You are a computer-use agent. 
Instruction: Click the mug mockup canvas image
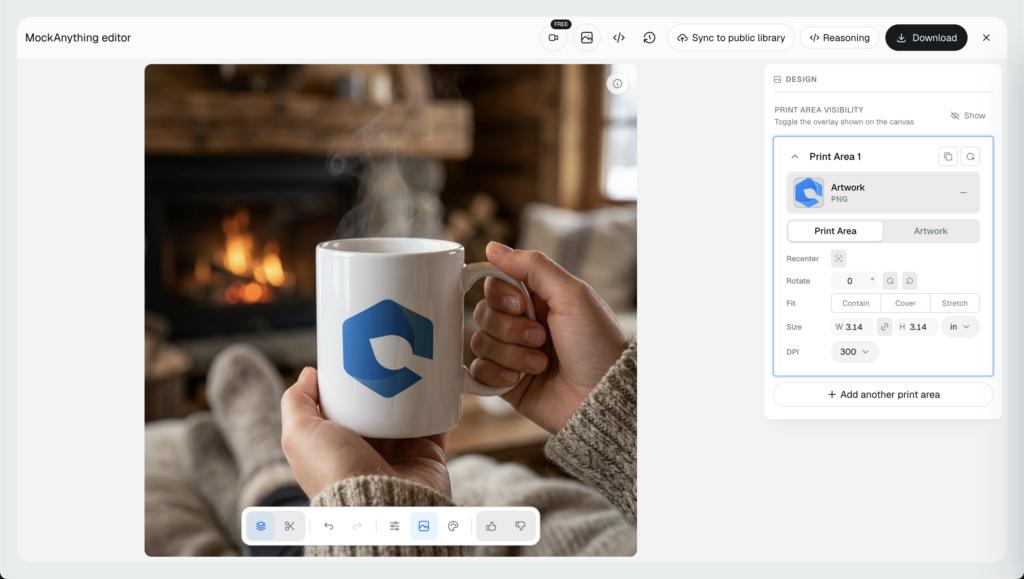[391, 310]
